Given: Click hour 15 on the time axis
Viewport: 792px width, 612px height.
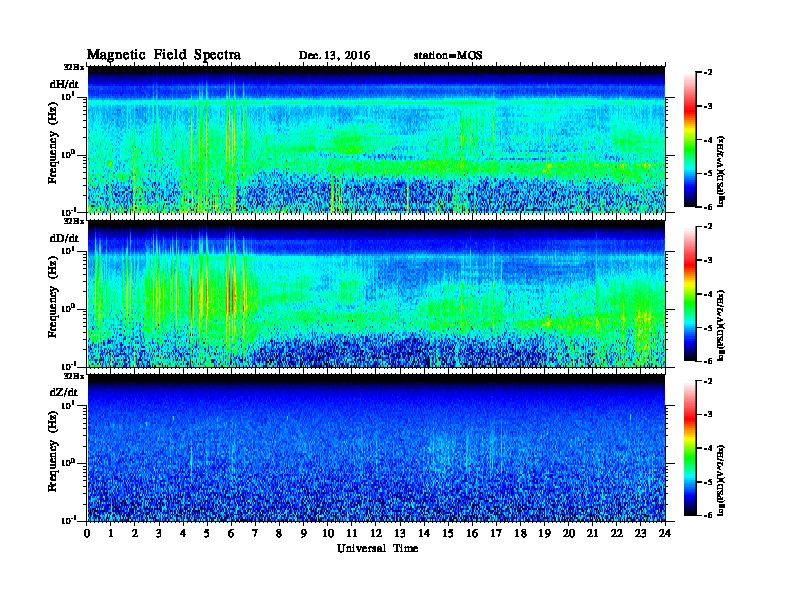Looking at the screenshot, I should (x=449, y=534).
